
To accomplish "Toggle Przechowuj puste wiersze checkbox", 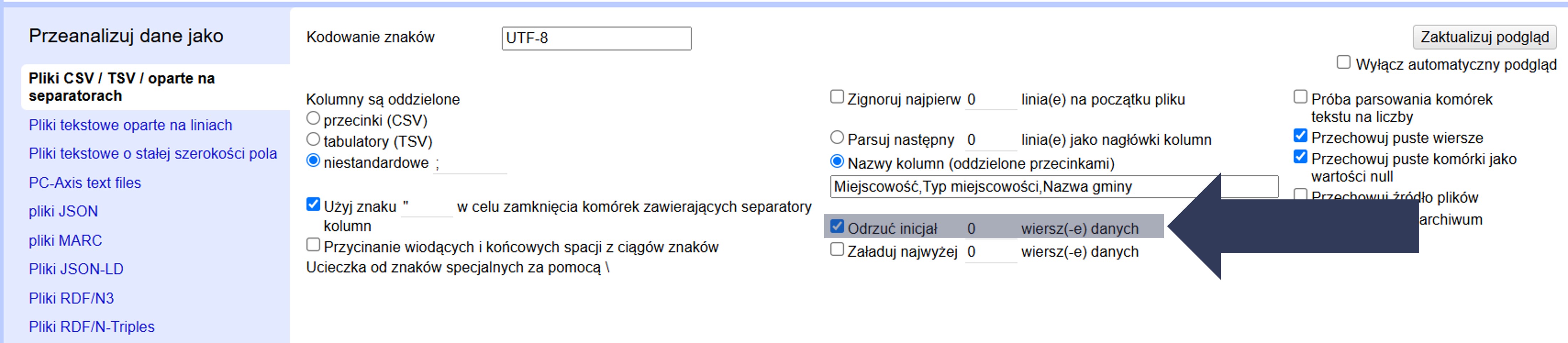I will click(x=1300, y=136).
